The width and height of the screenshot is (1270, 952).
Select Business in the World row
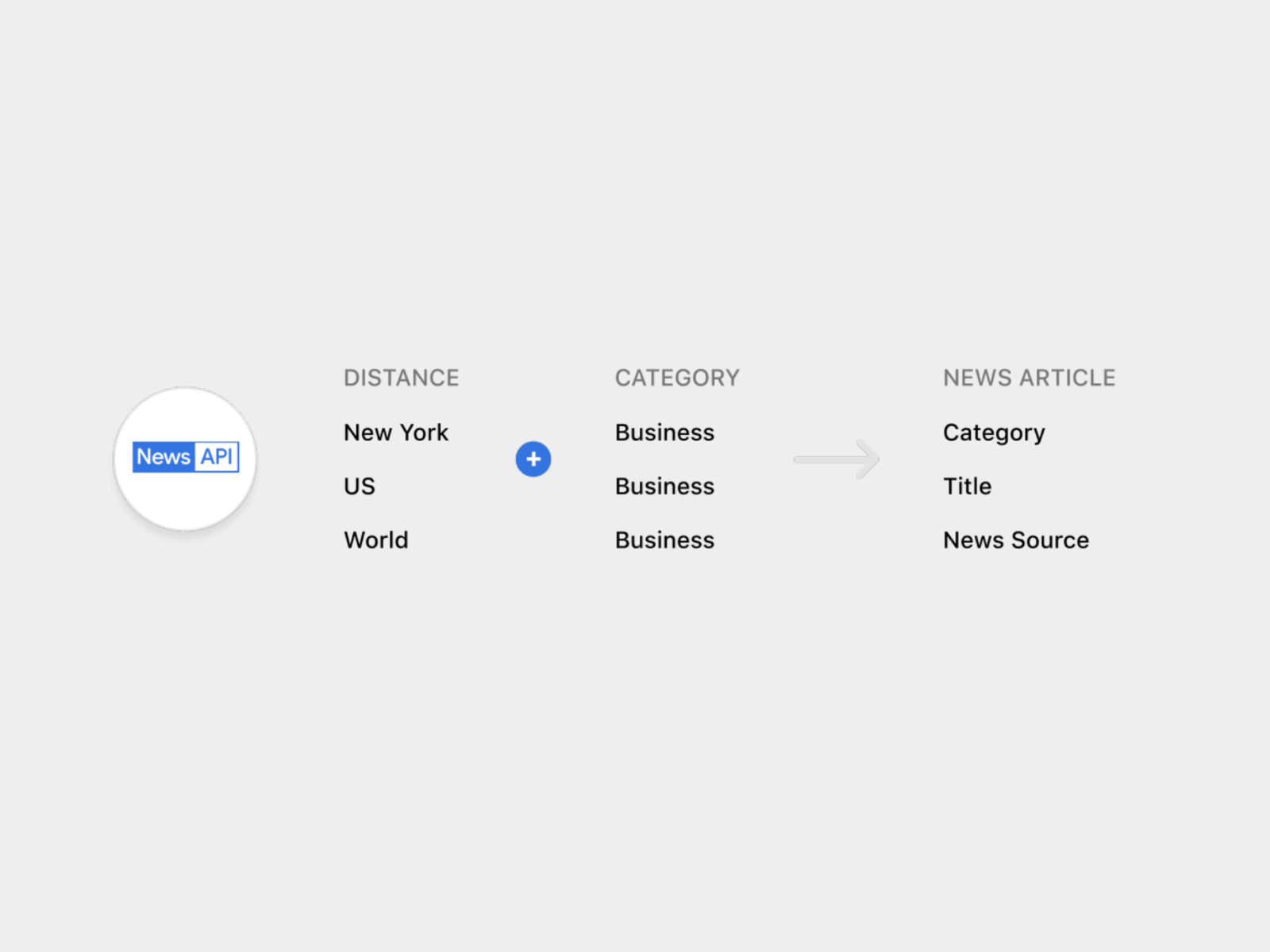[664, 540]
